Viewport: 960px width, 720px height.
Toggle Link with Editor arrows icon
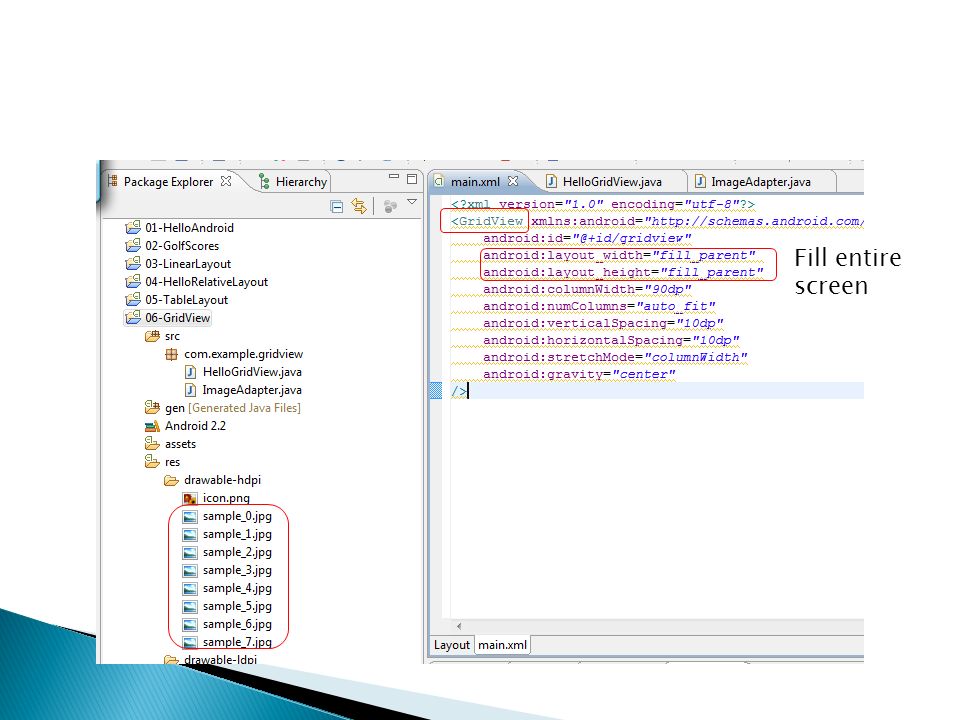tap(359, 206)
